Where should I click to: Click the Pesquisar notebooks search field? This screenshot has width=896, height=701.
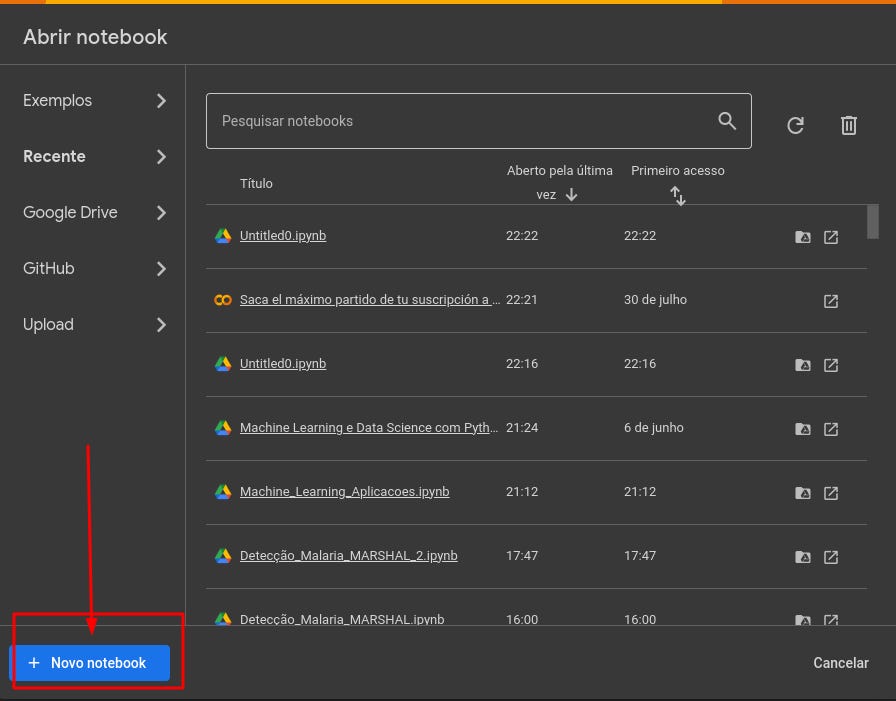pos(478,121)
